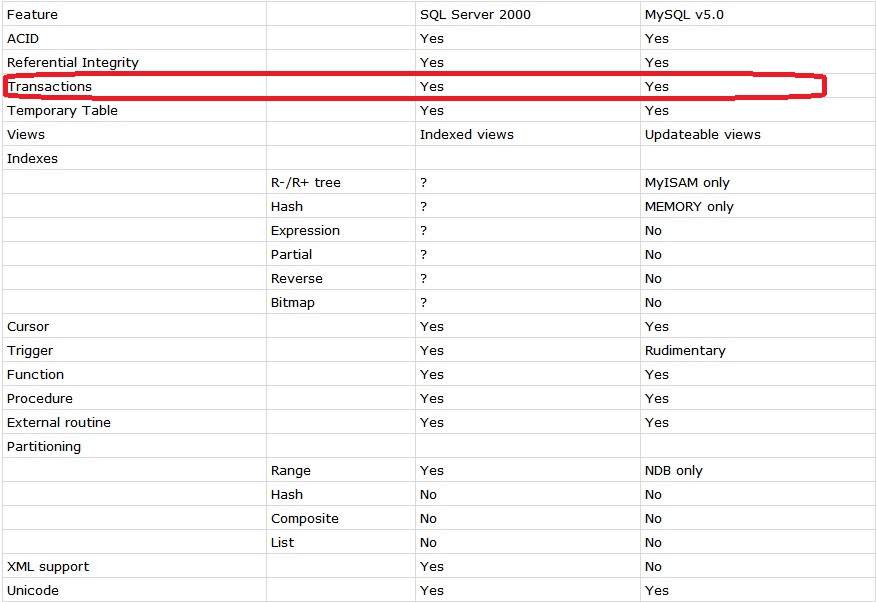Click the "Expression" index type
Image resolution: width=876 pixels, height=602 pixels.
click(305, 231)
